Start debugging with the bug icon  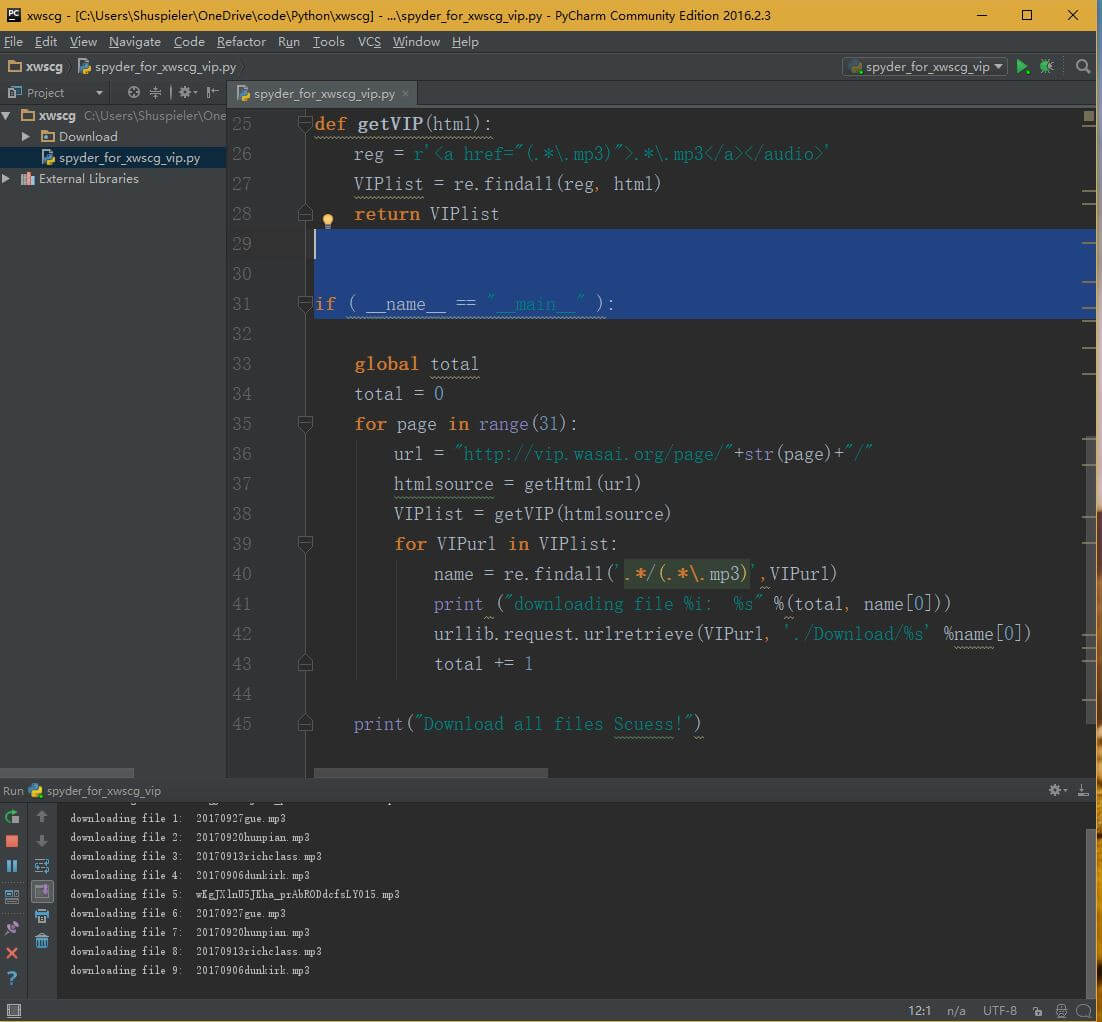(1047, 67)
